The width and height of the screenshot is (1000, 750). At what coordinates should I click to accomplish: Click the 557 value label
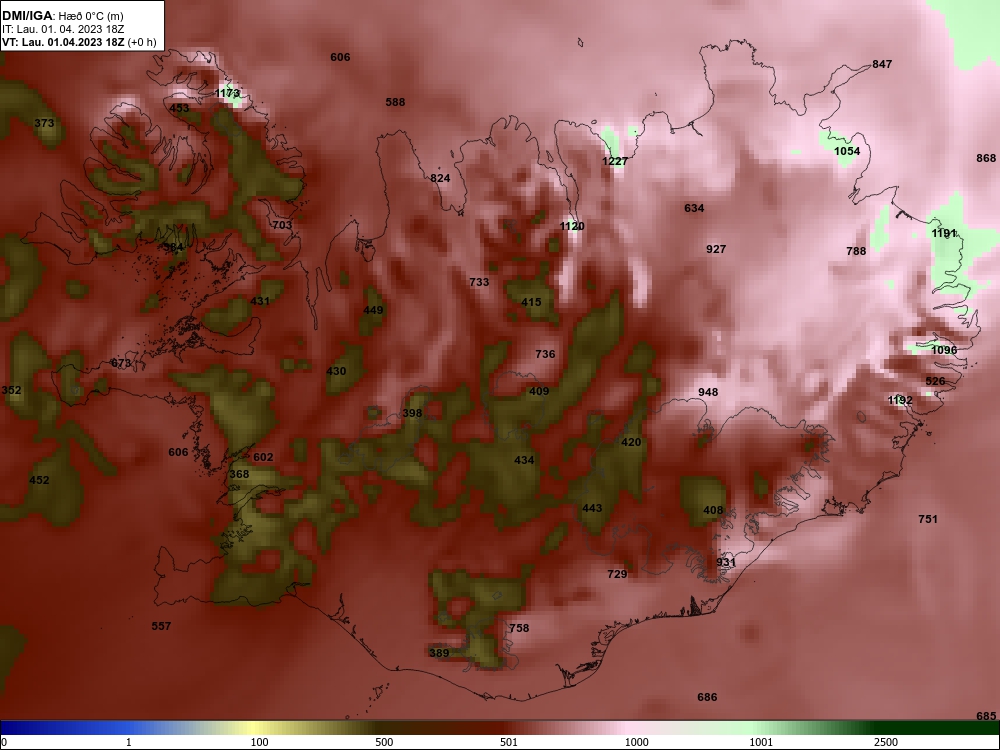(161, 626)
